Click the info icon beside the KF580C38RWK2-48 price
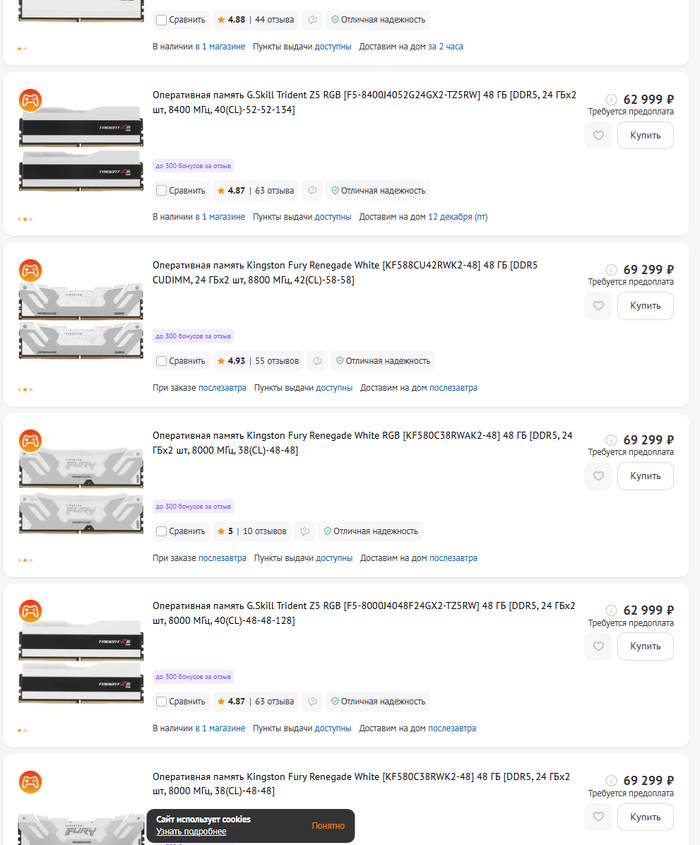Image resolution: width=700 pixels, height=845 pixels. (x=611, y=780)
